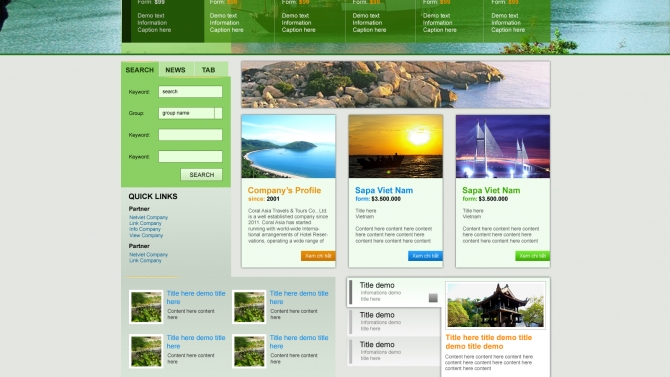The height and width of the screenshot is (377, 670).
Task: Open the 'group name' dropdown arrow
Action: click(x=218, y=113)
